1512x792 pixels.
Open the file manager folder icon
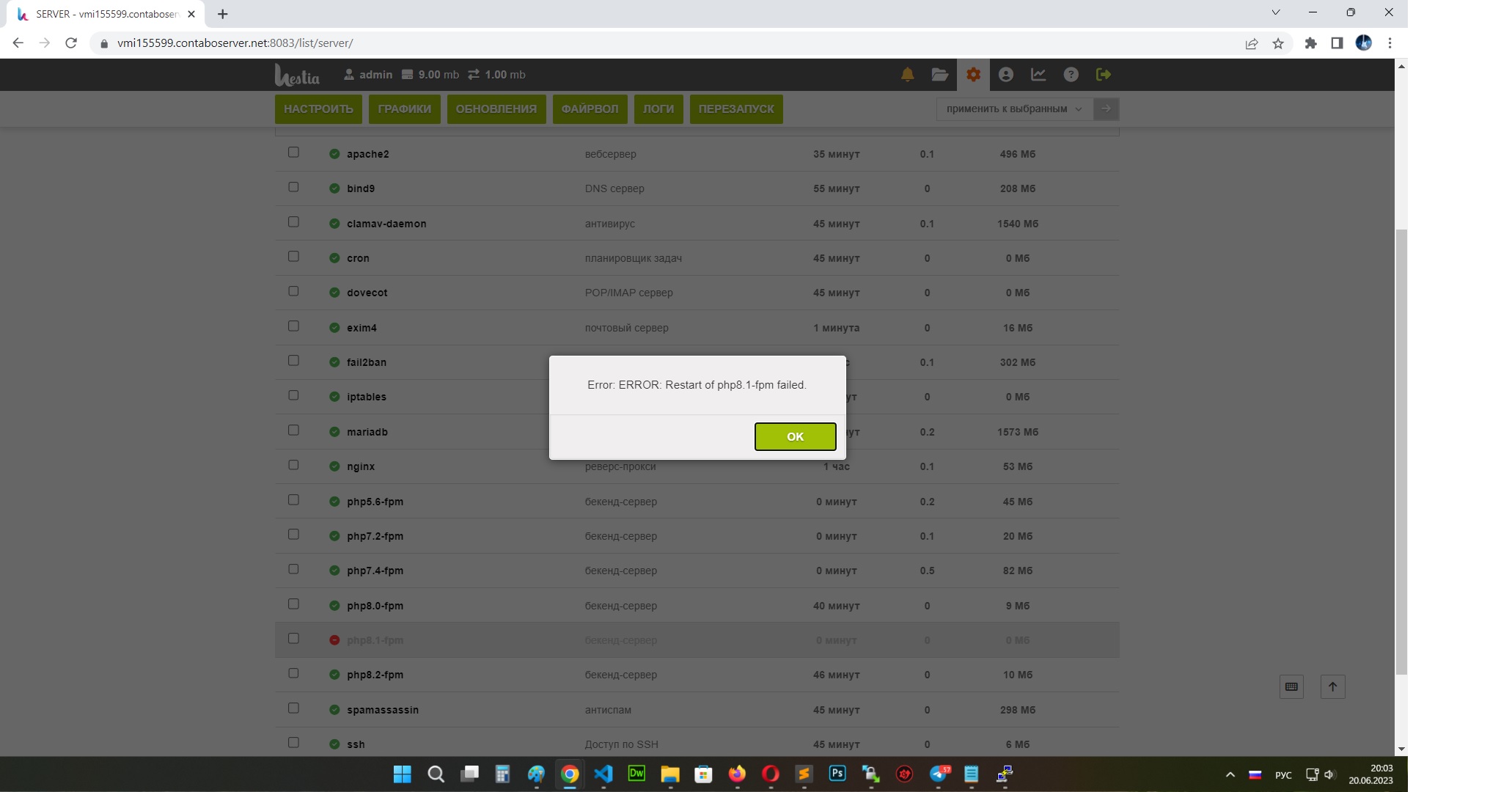[939, 75]
